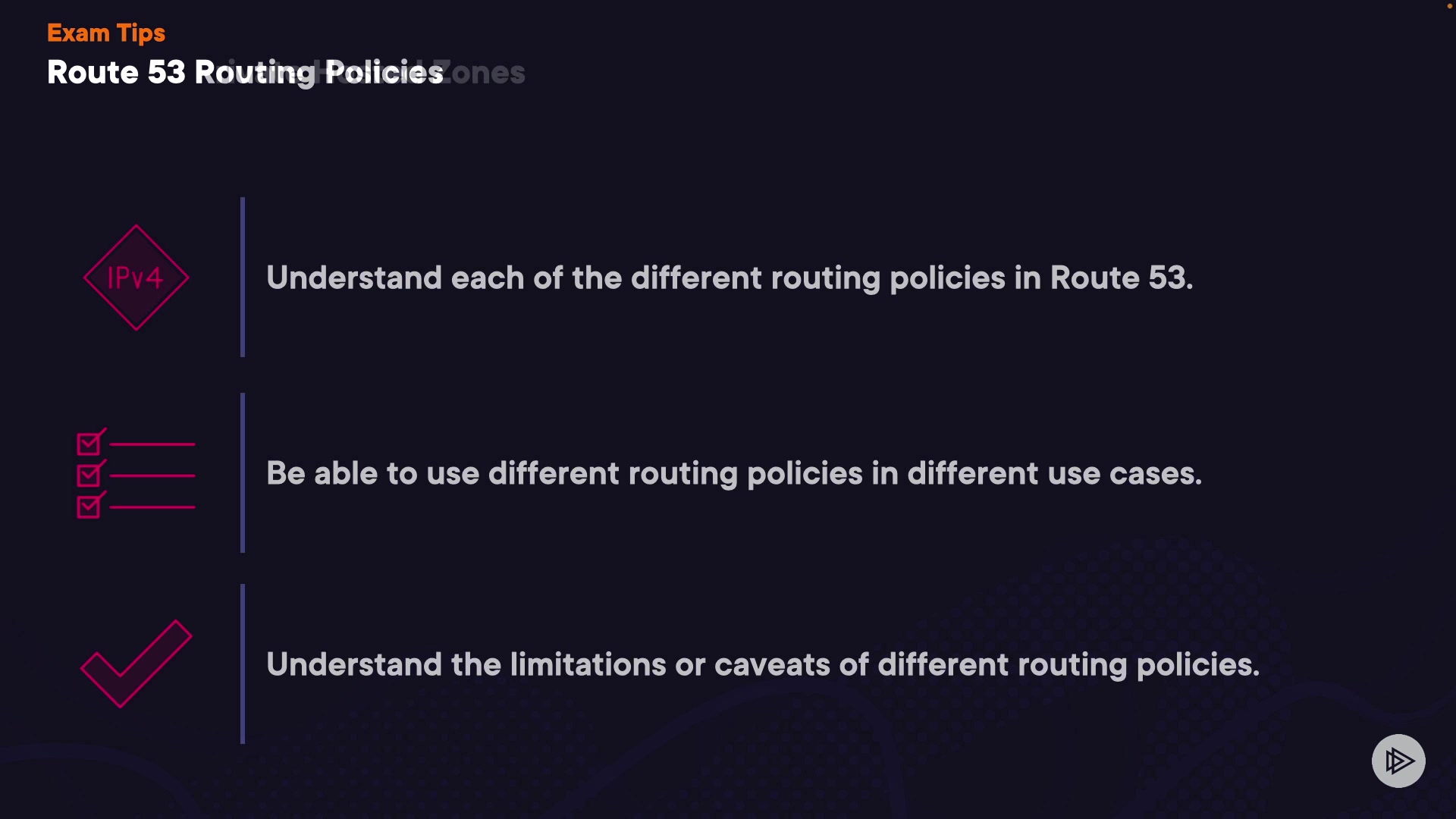Click the Pluralsight play logo

tap(1398, 761)
